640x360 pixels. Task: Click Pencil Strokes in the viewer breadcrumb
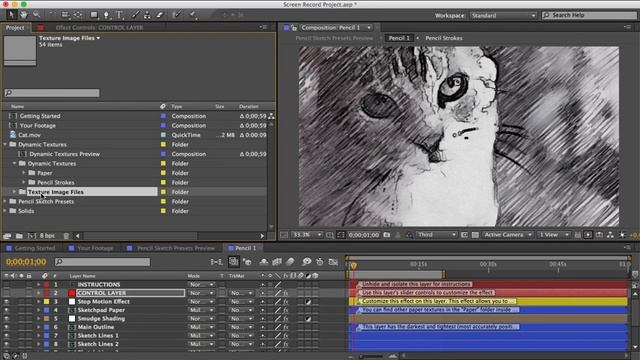click(x=444, y=38)
